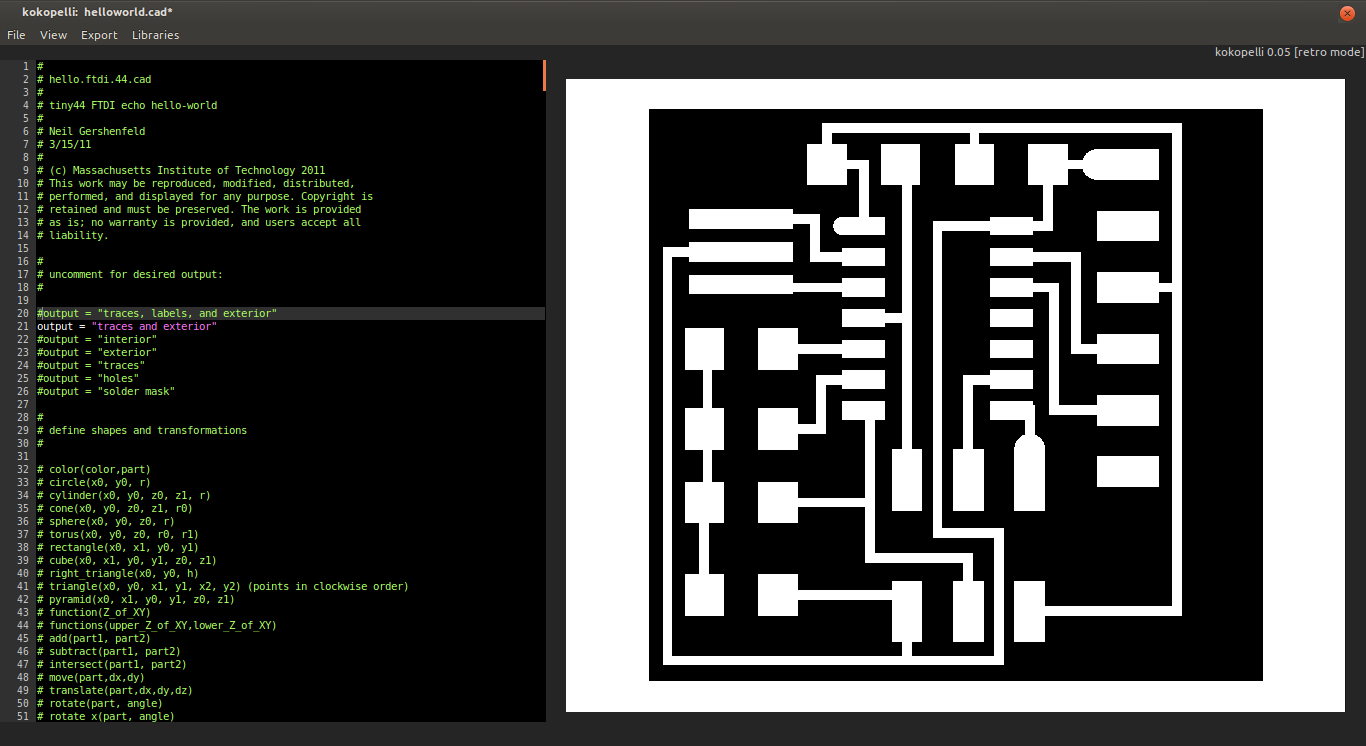
Task: Click the "# 3/15/11" date line
Action: tap(64, 144)
